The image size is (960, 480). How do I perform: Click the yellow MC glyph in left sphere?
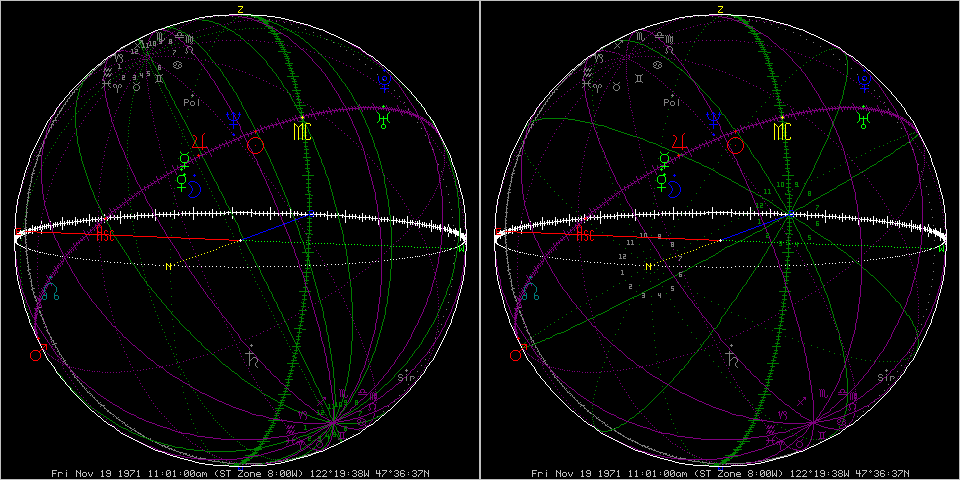click(302, 131)
